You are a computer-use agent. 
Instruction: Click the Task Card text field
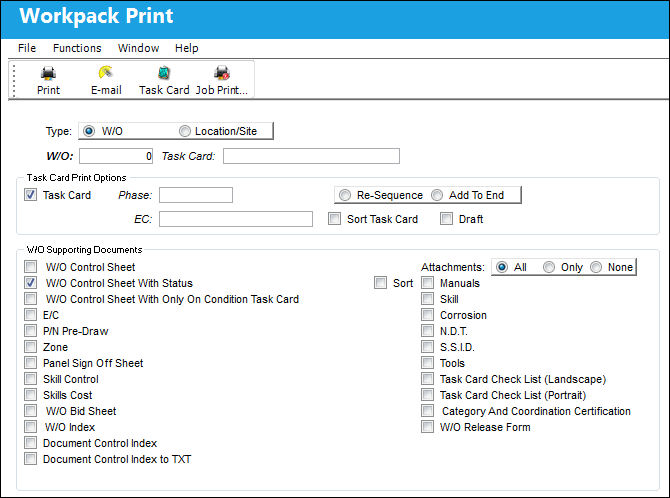point(311,156)
